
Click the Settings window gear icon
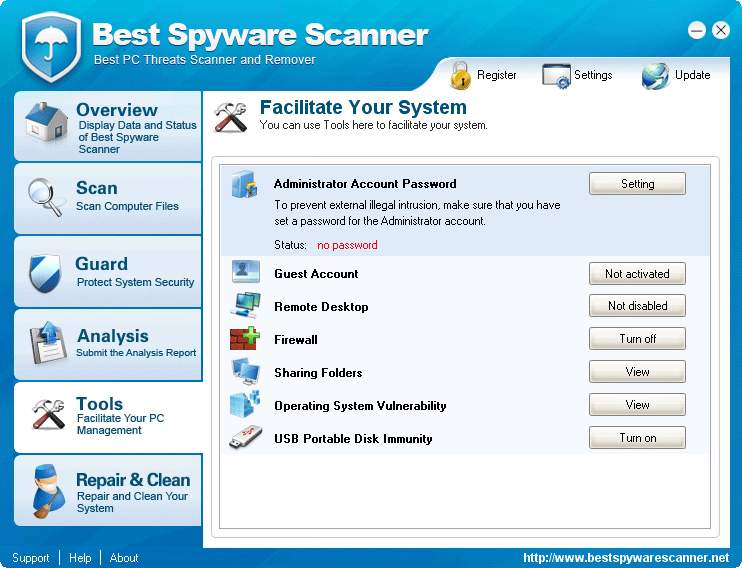(x=556, y=76)
